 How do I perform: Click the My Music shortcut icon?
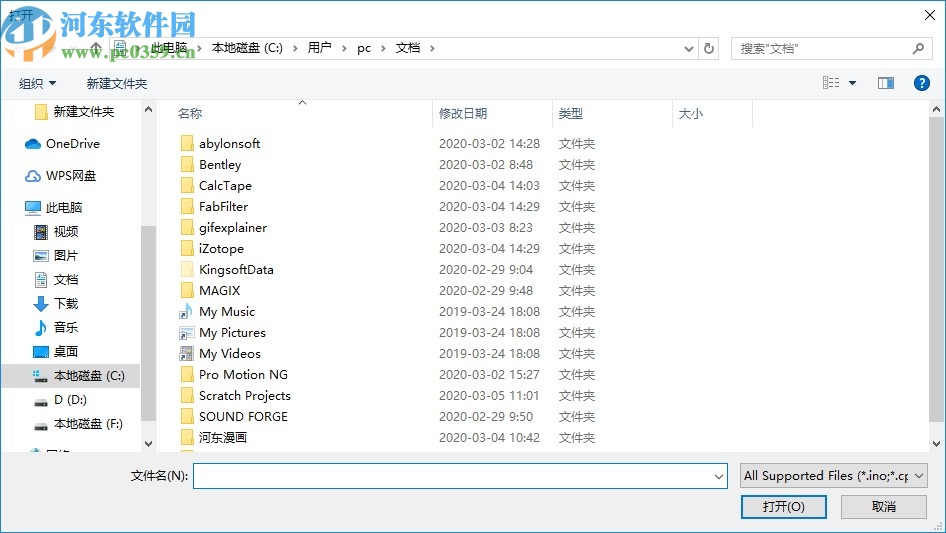tap(186, 311)
